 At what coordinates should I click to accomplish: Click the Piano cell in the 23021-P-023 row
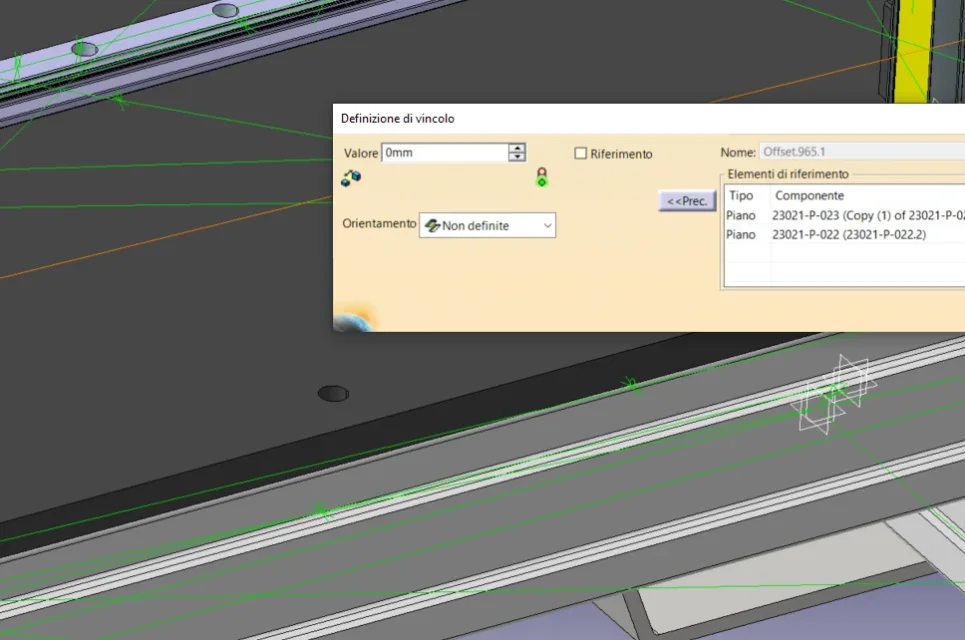click(x=740, y=215)
